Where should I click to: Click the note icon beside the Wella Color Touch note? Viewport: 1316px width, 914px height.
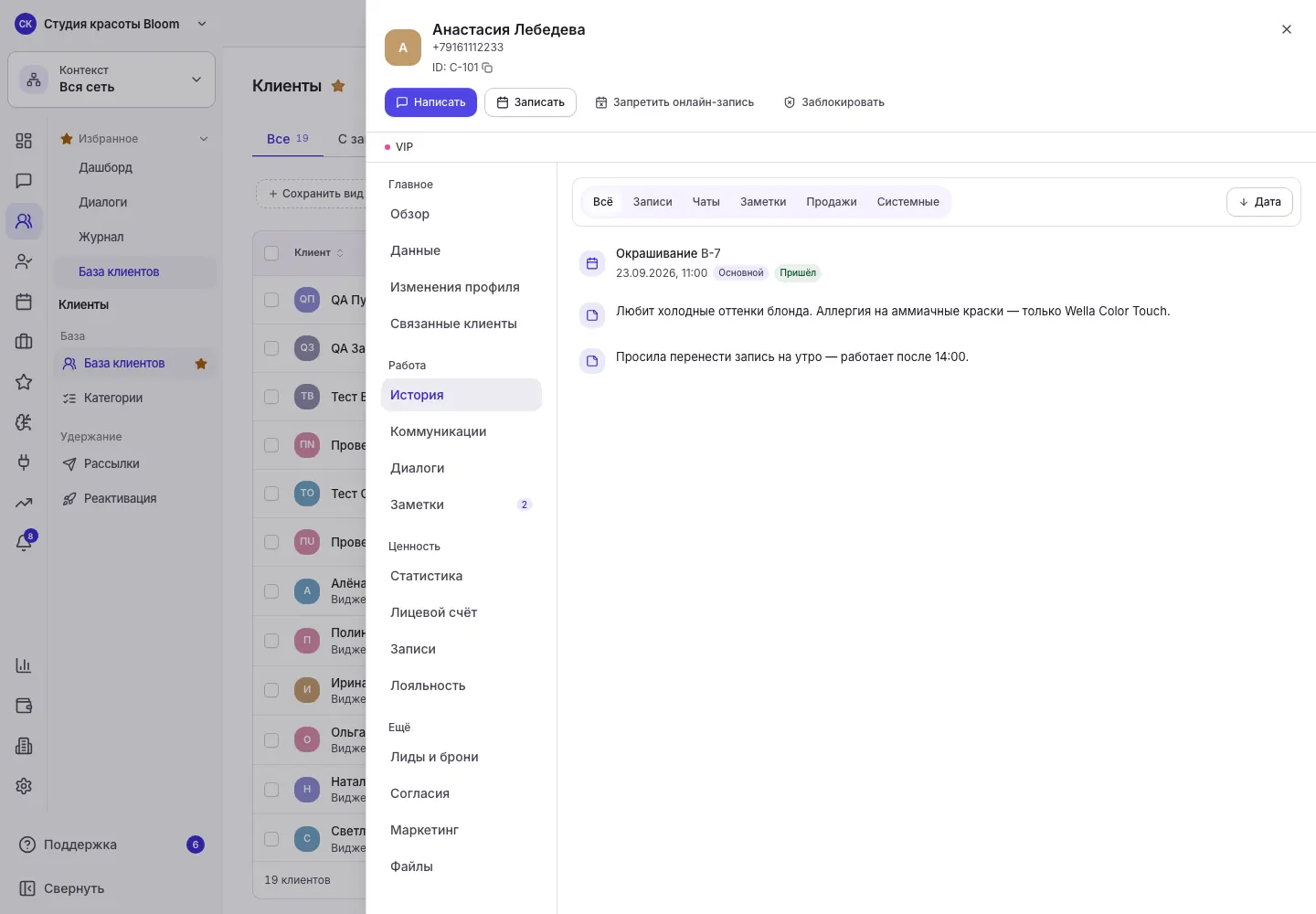(x=592, y=315)
